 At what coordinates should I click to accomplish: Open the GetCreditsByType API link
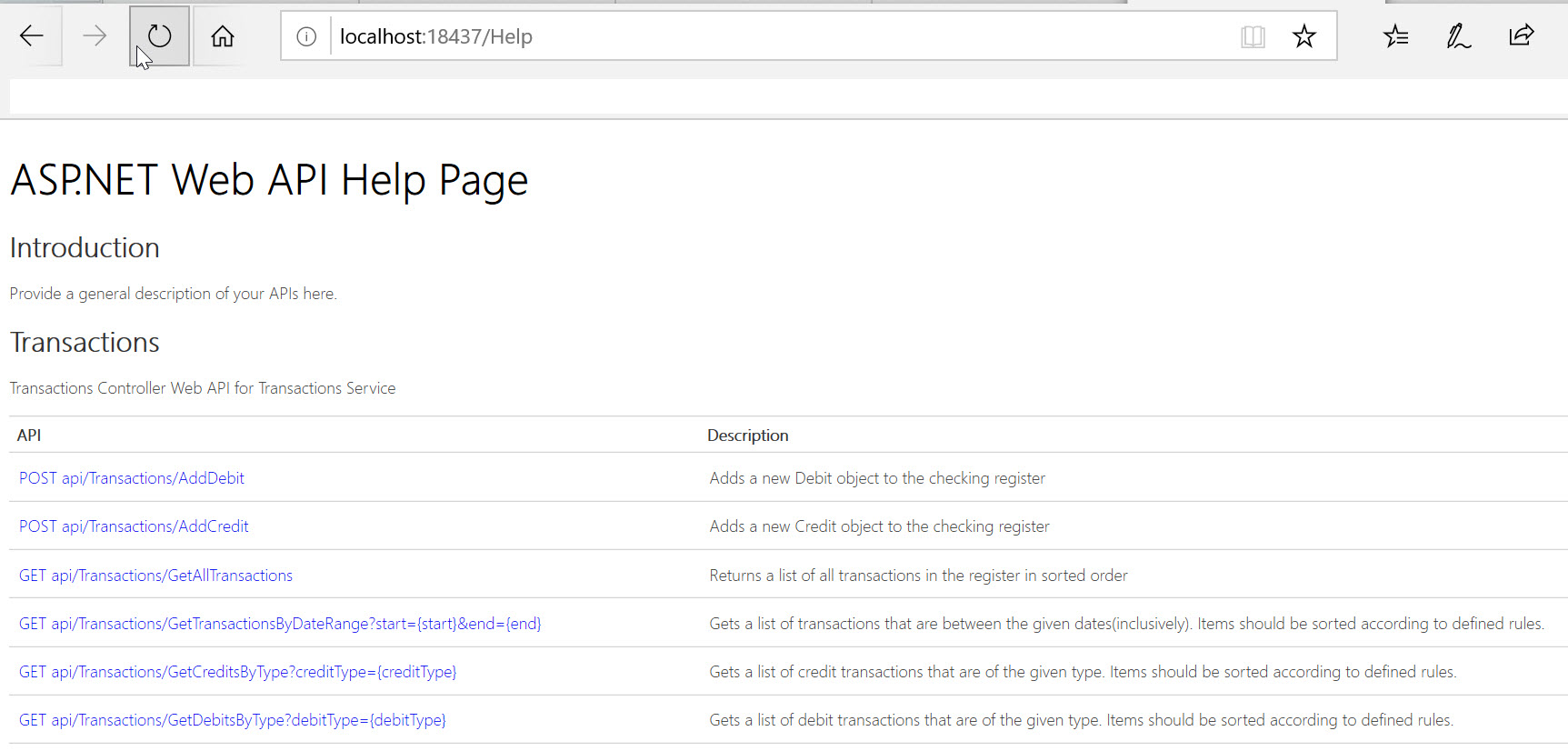click(237, 672)
